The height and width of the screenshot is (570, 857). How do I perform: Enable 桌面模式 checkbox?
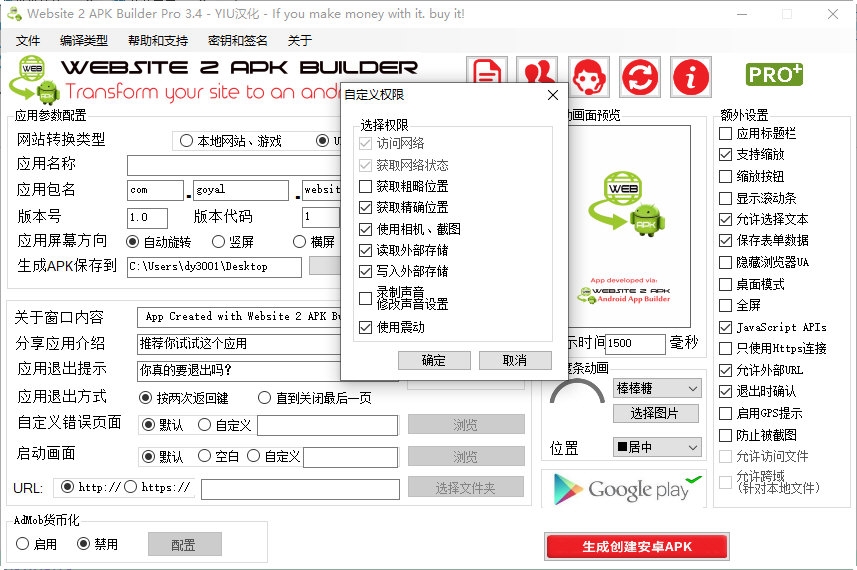point(725,284)
